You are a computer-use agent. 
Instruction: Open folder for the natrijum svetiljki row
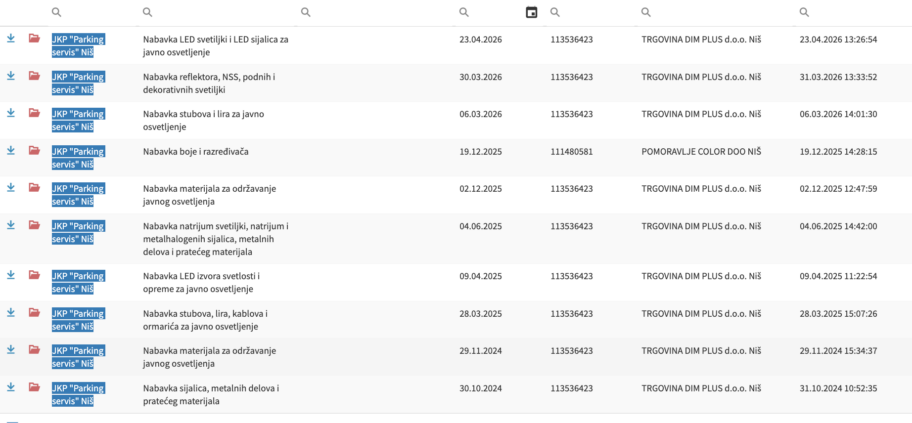[34, 225]
